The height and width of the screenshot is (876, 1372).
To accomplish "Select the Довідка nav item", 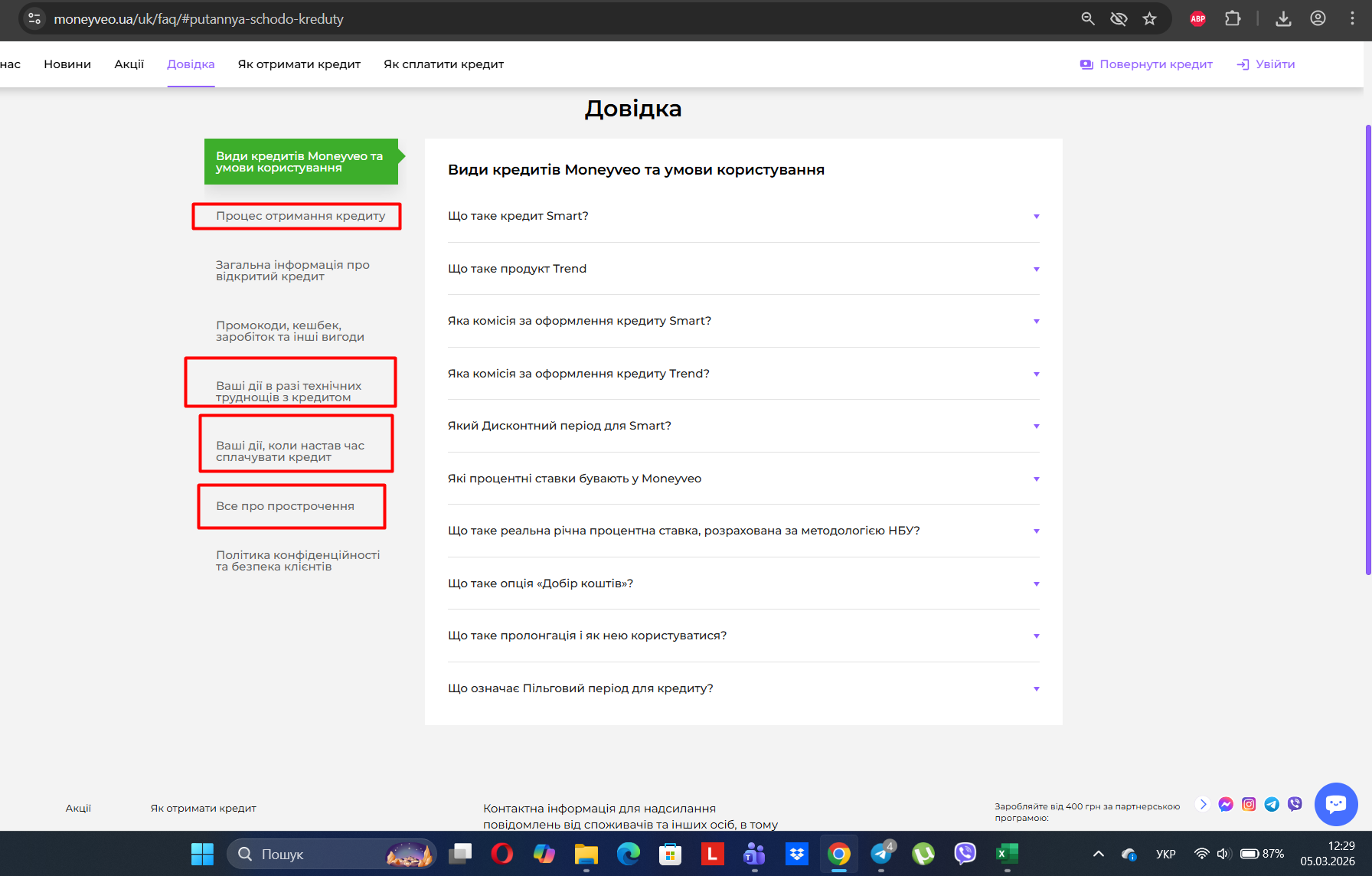I will (191, 64).
